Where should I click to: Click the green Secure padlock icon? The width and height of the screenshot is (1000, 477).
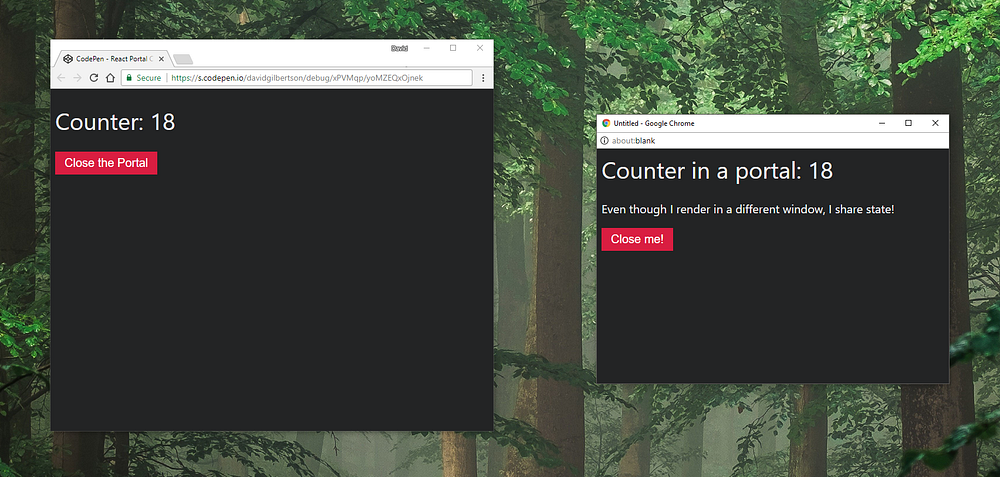tap(129, 78)
